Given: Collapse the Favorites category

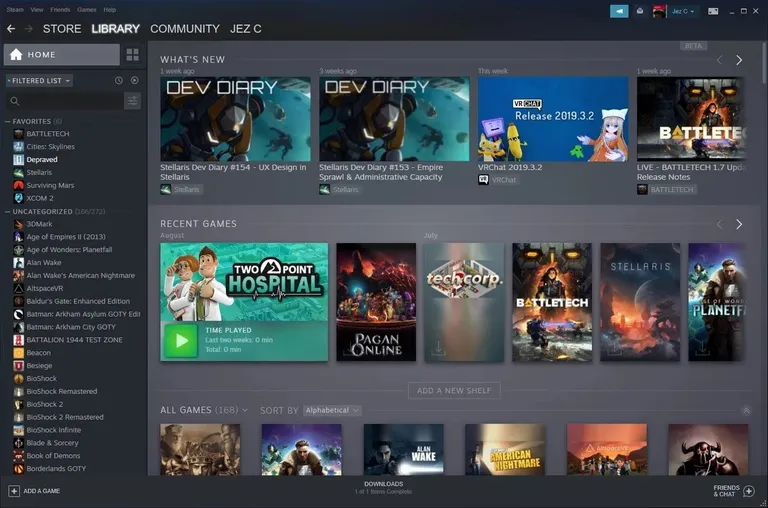Looking at the screenshot, I should 7,121.
